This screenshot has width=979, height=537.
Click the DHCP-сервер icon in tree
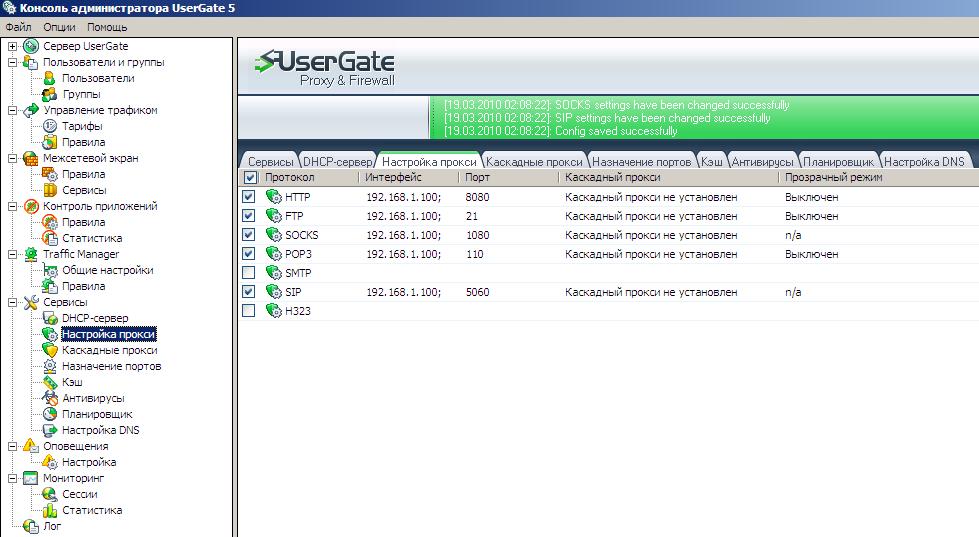tap(49, 318)
